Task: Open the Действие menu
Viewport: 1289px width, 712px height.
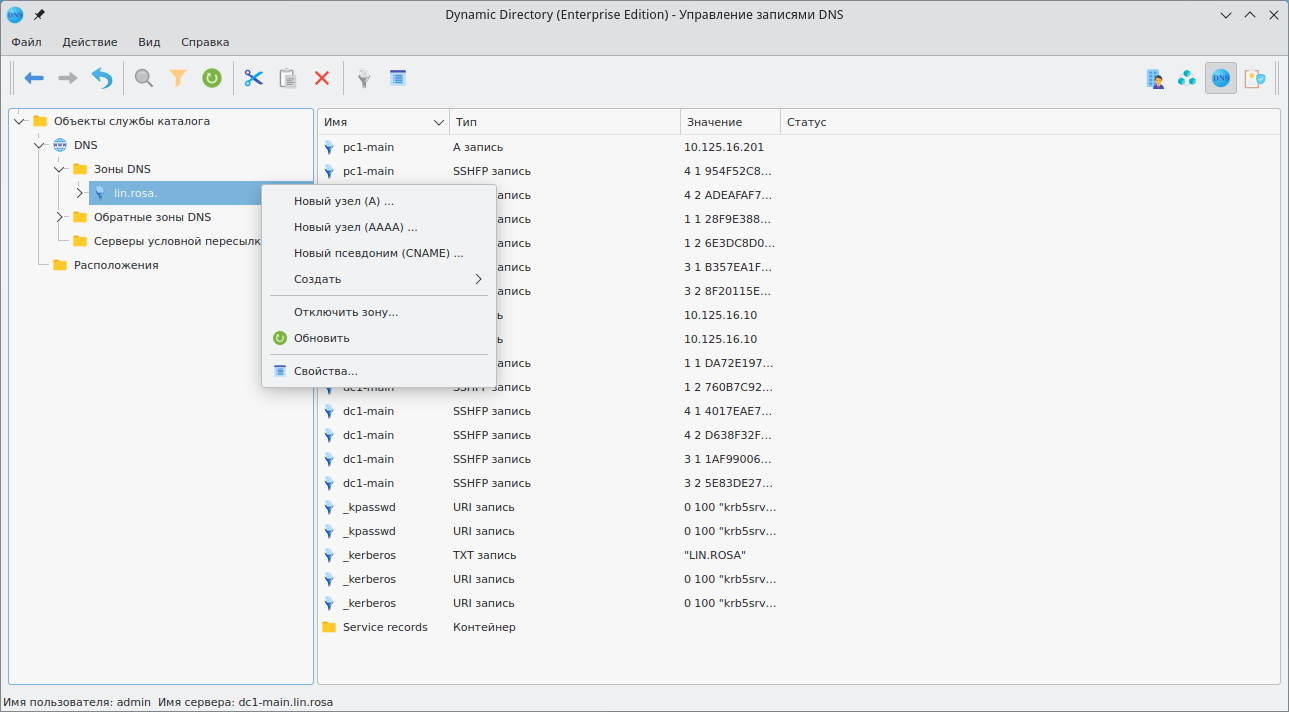Action: coord(90,42)
